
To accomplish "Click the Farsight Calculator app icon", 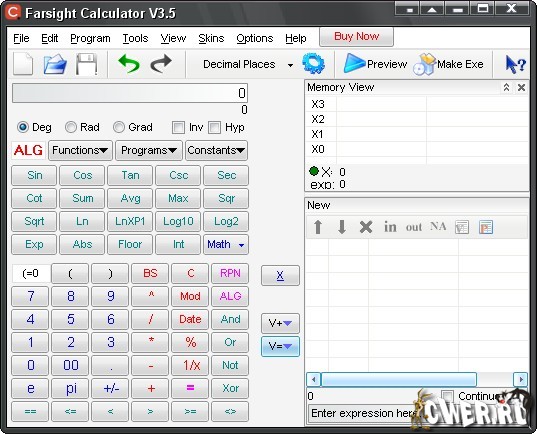I will [x=13, y=12].
